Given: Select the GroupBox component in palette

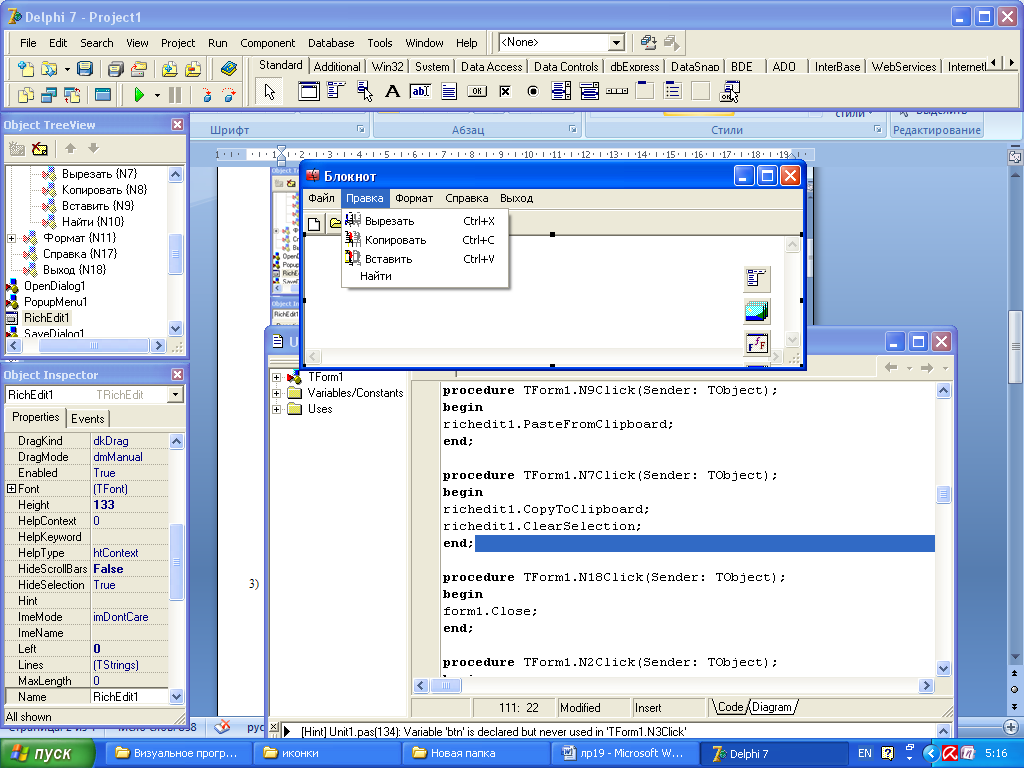Looking at the screenshot, I should tap(645, 91).
